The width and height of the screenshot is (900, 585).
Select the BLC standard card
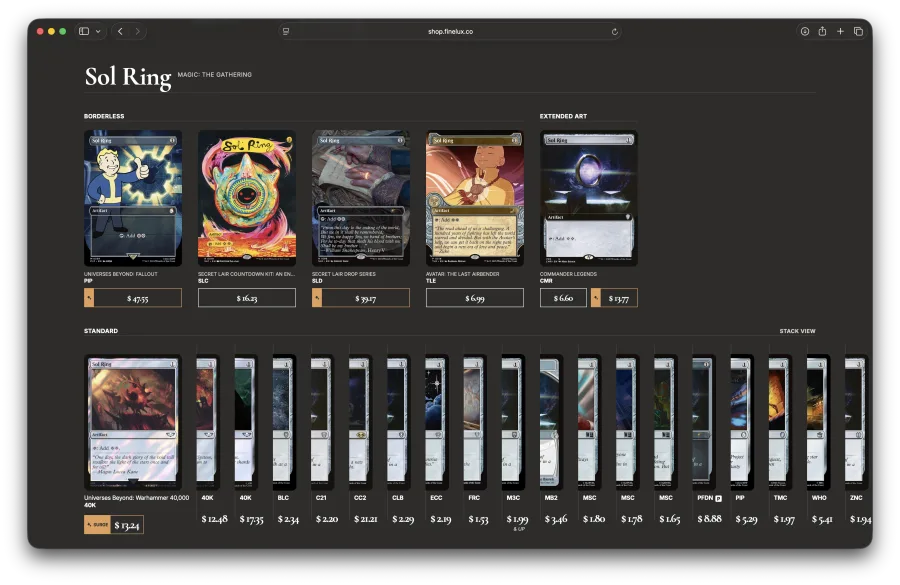point(284,421)
